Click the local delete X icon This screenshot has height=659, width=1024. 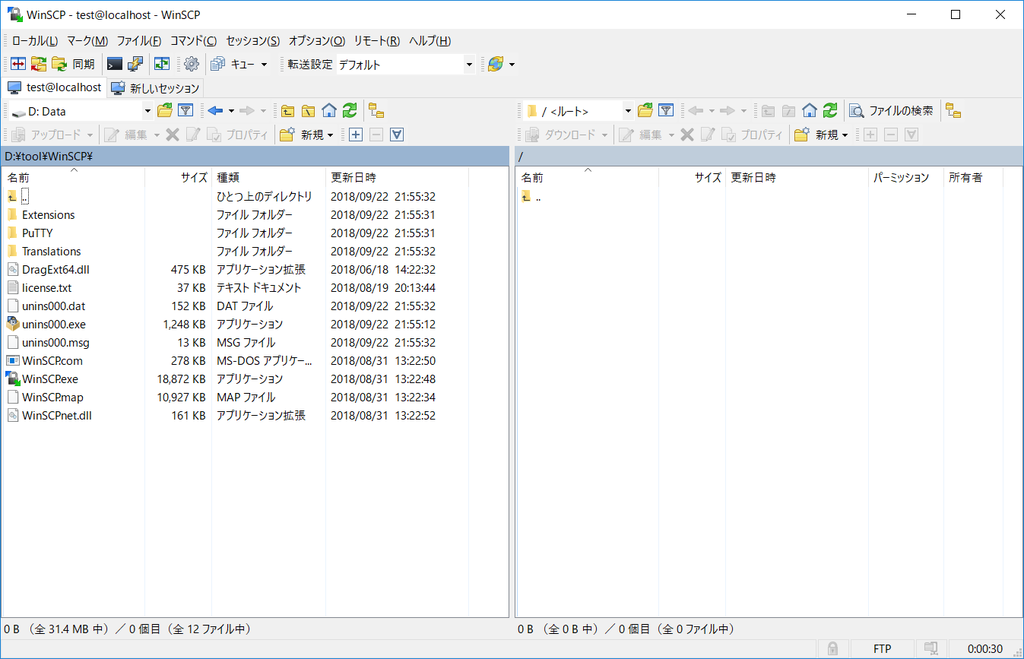pyautogui.click(x=172, y=135)
